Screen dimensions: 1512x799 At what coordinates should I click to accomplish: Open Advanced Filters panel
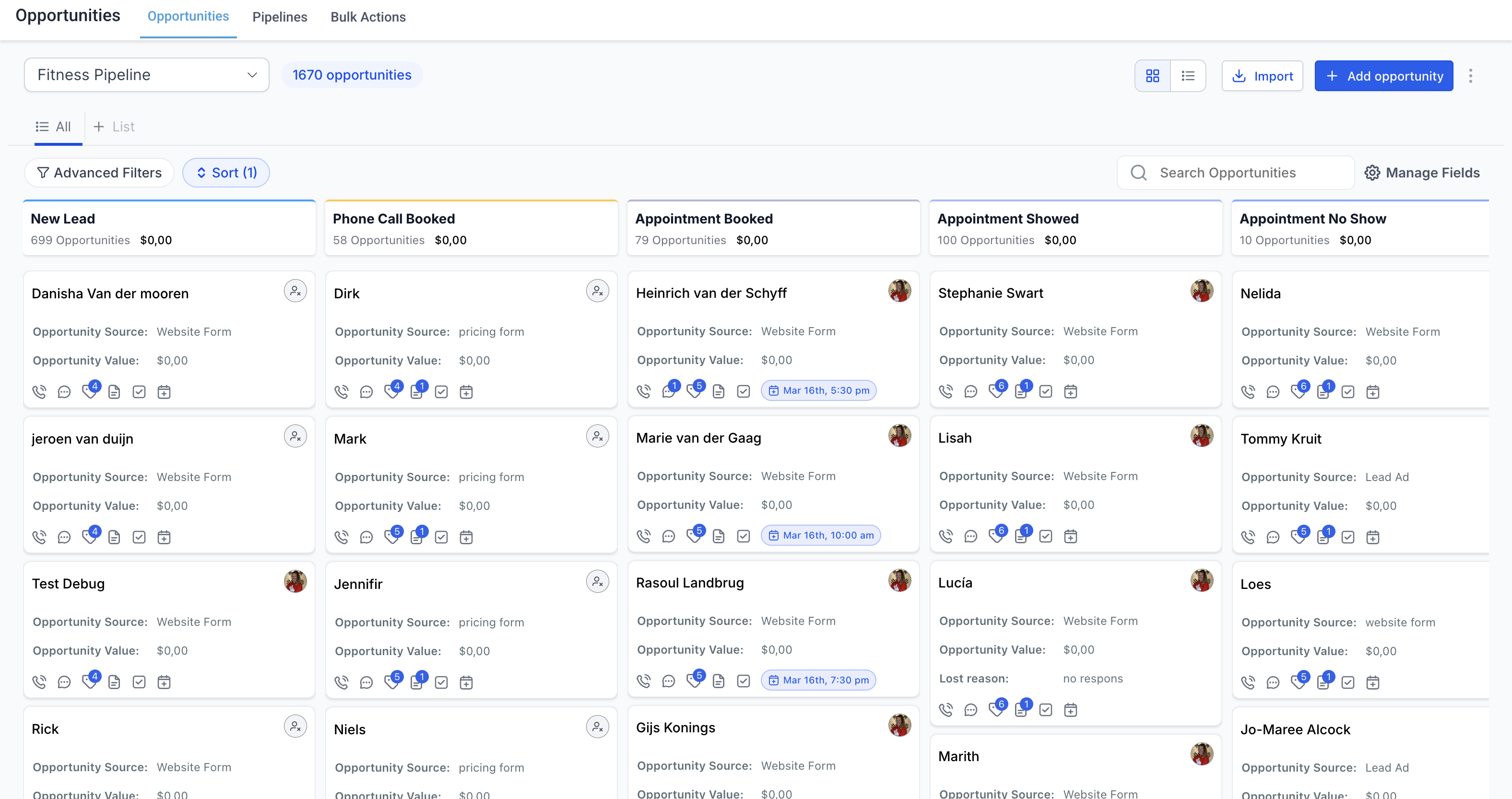pyautogui.click(x=99, y=173)
